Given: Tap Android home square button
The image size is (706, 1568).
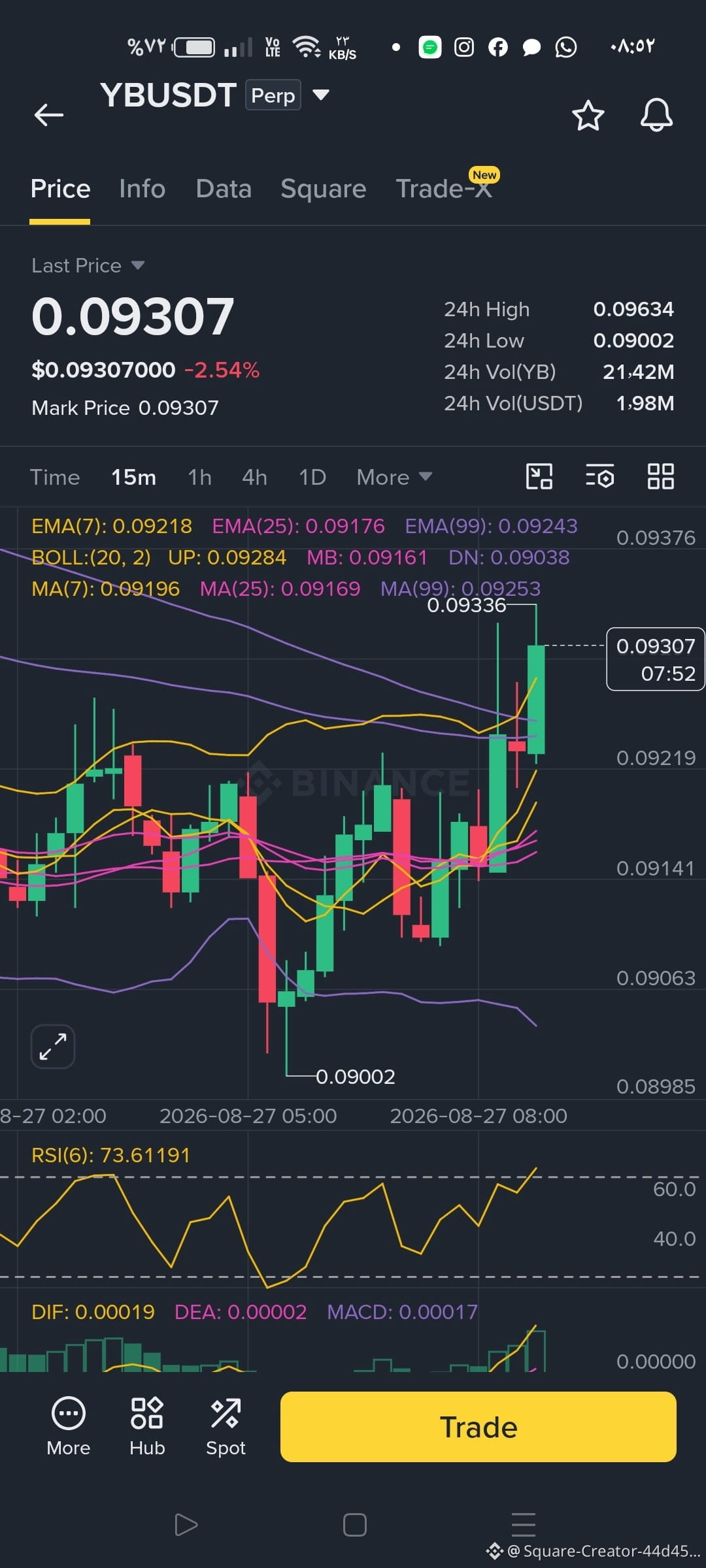Looking at the screenshot, I should click(355, 1525).
